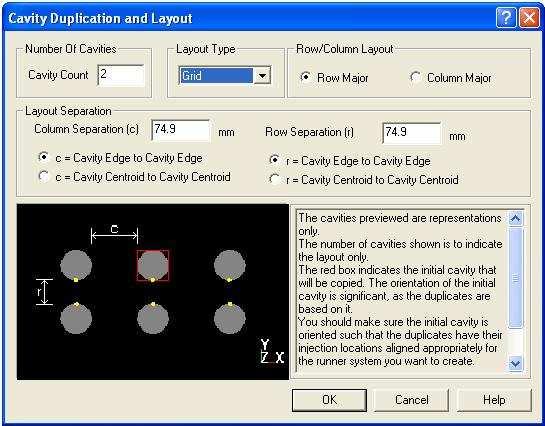Click the r dimension marker in preview
The height and width of the screenshot is (426, 545).
click(x=44, y=292)
